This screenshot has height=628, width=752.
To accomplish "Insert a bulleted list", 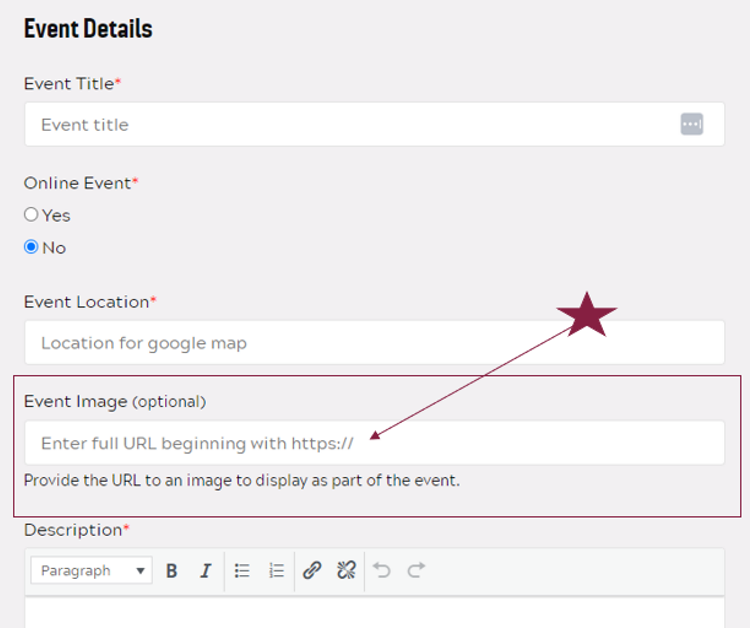I will [242, 570].
